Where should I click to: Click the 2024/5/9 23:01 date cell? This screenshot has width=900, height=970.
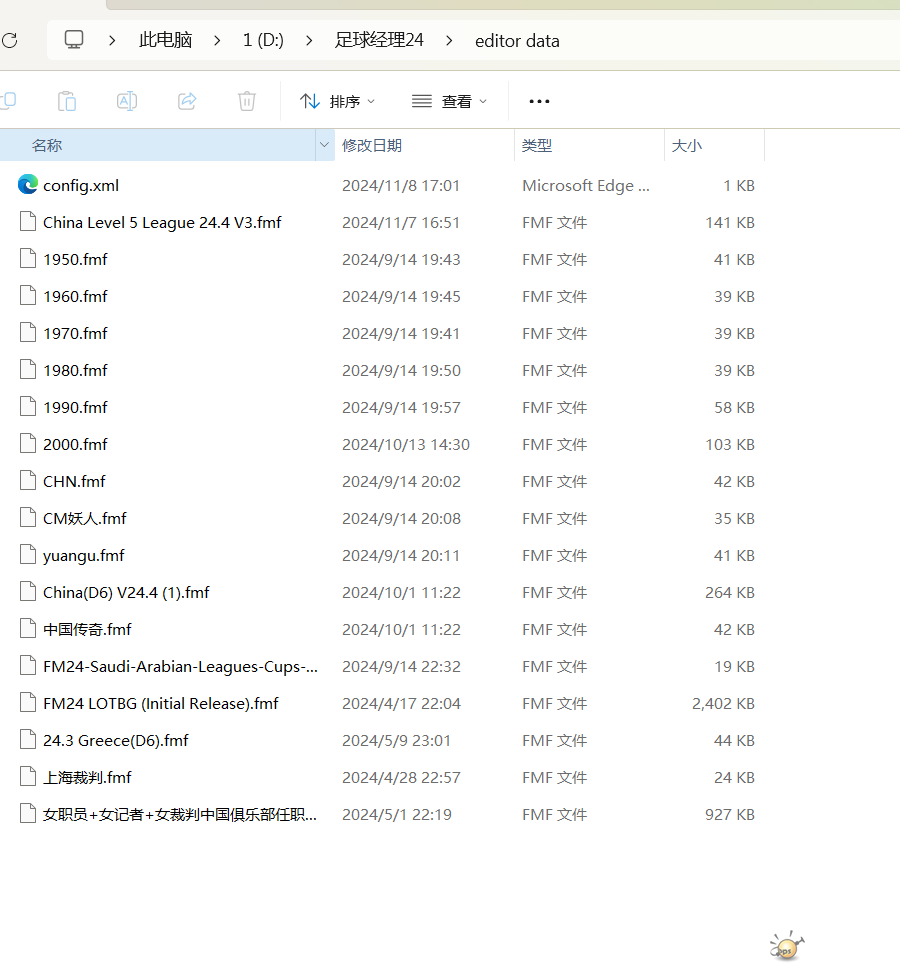coord(396,741)
